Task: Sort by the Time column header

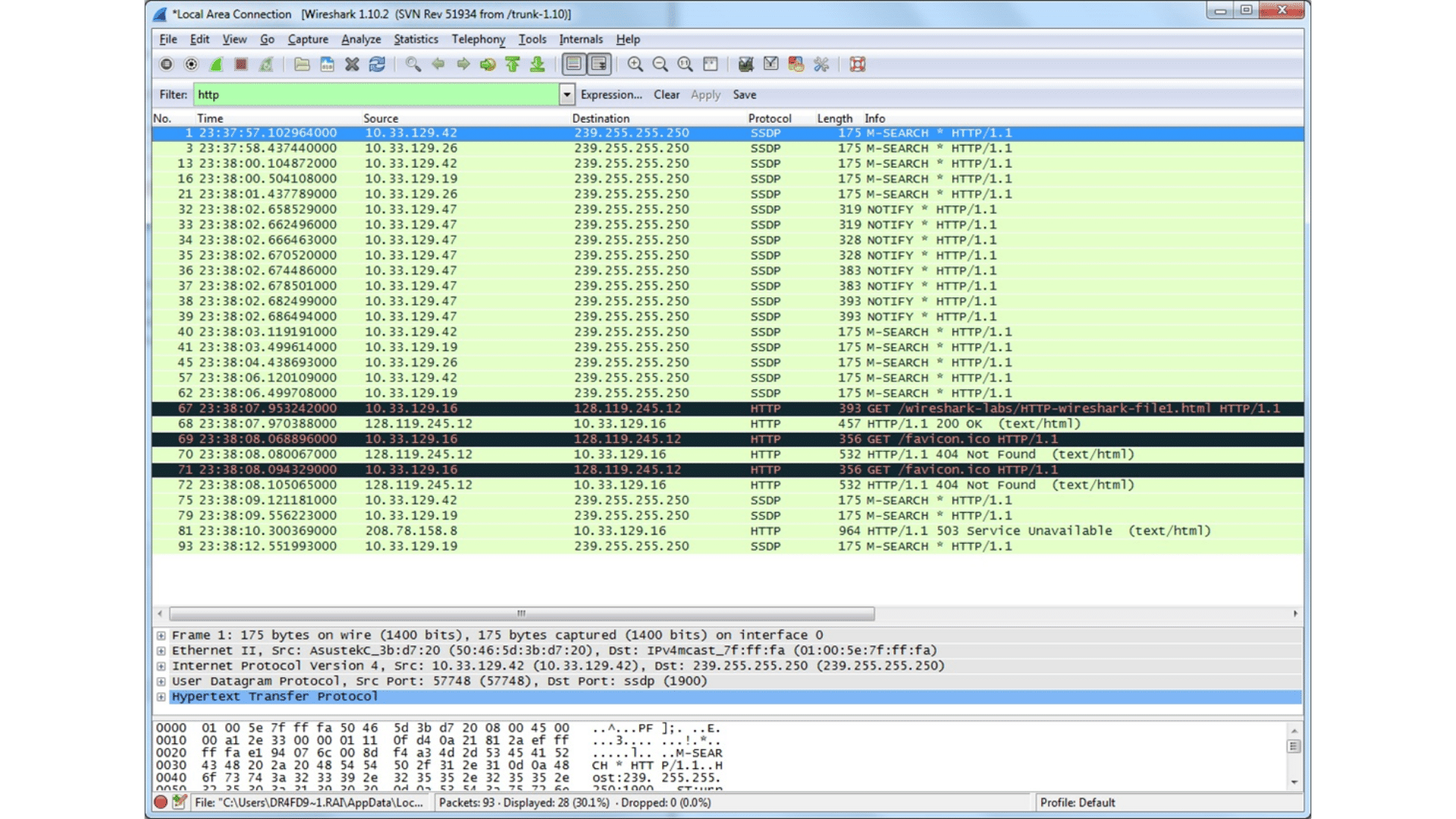Action: tap(210, 118)
